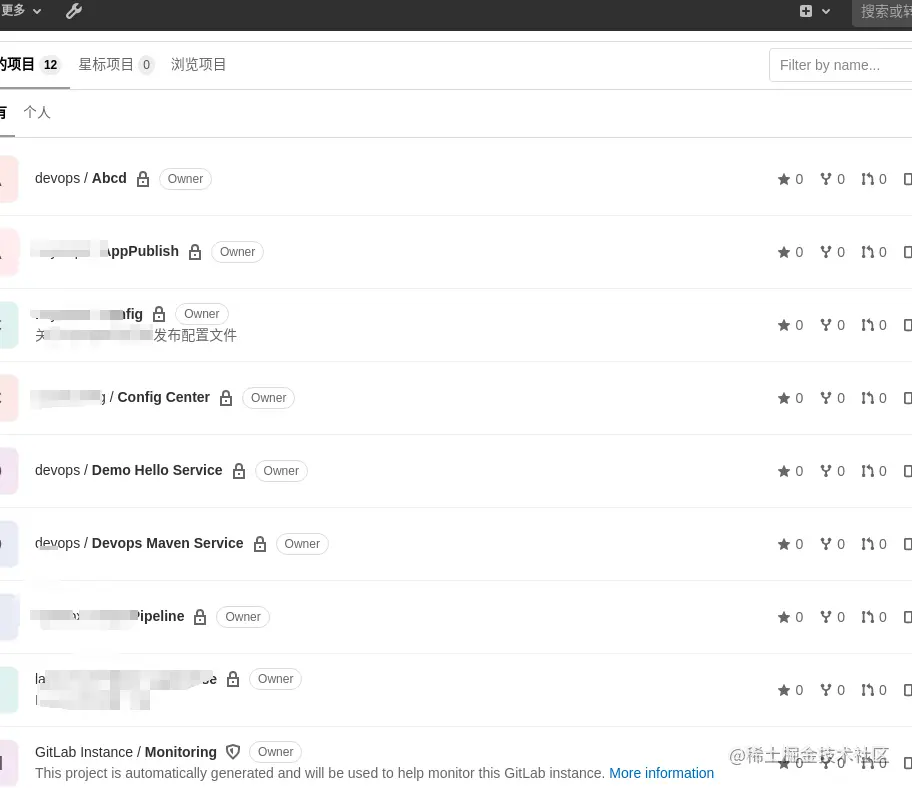The width and height of the screenshot is (912, 788).
Task: Click forks icon on Devops Maven Service row
Action: coord(826,543)
